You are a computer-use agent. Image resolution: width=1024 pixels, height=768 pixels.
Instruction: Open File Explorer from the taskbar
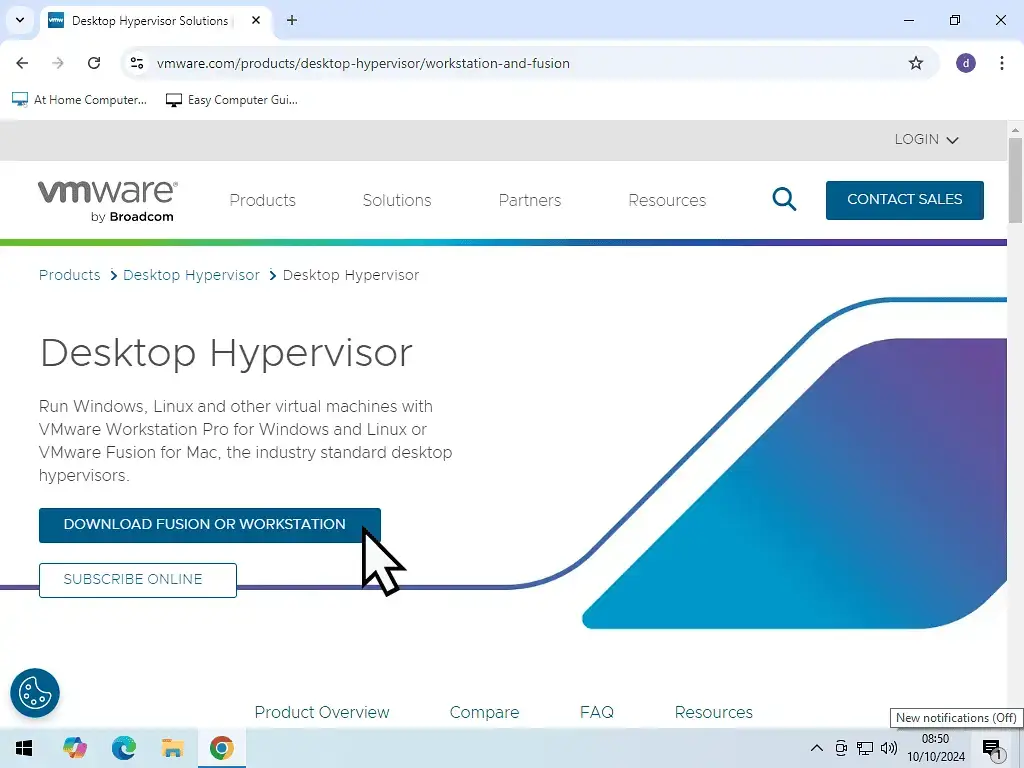(172, 748)
